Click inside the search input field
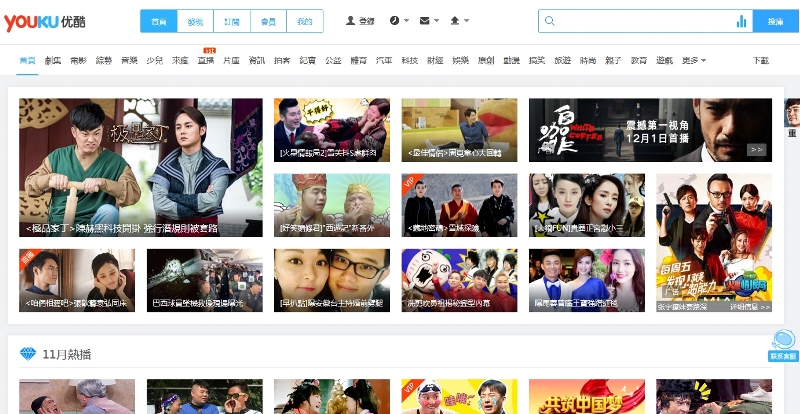Screen dimensions: 800x414 (640, 21)
